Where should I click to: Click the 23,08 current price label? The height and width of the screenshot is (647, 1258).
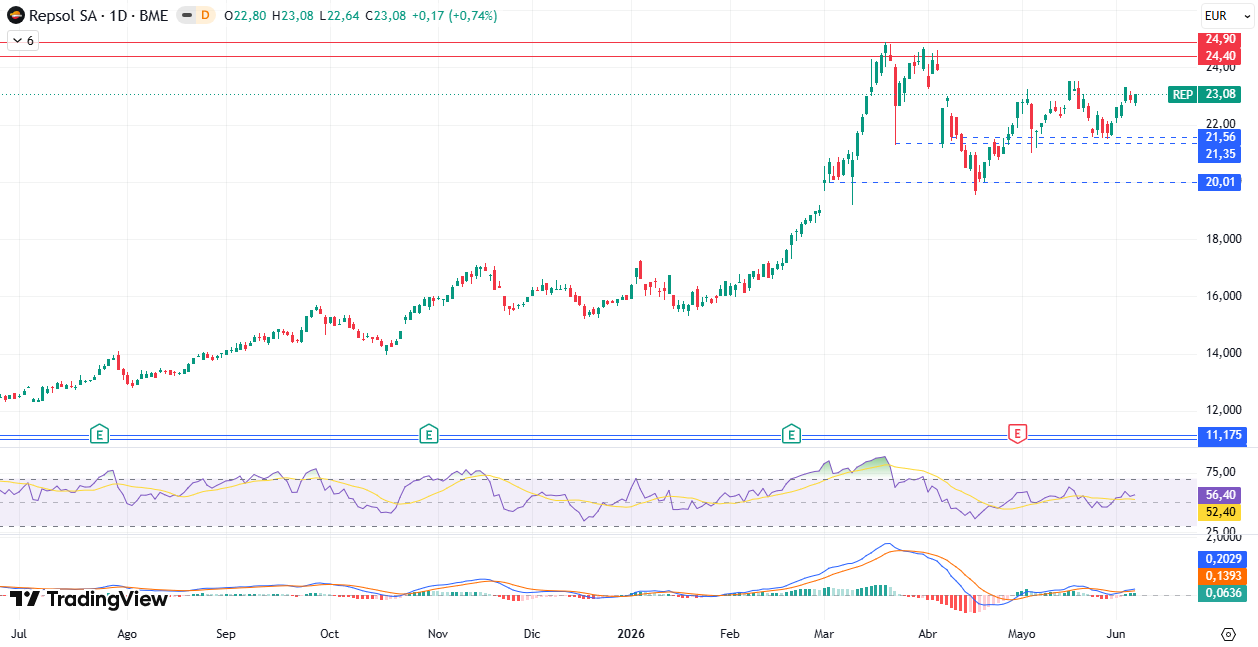coord(1221,94)
